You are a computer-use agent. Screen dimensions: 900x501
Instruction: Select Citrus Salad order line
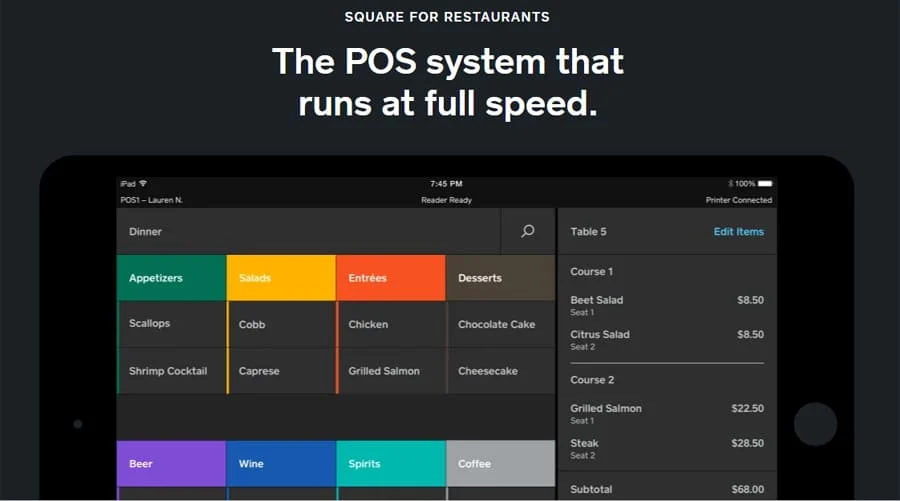[667, 340]
